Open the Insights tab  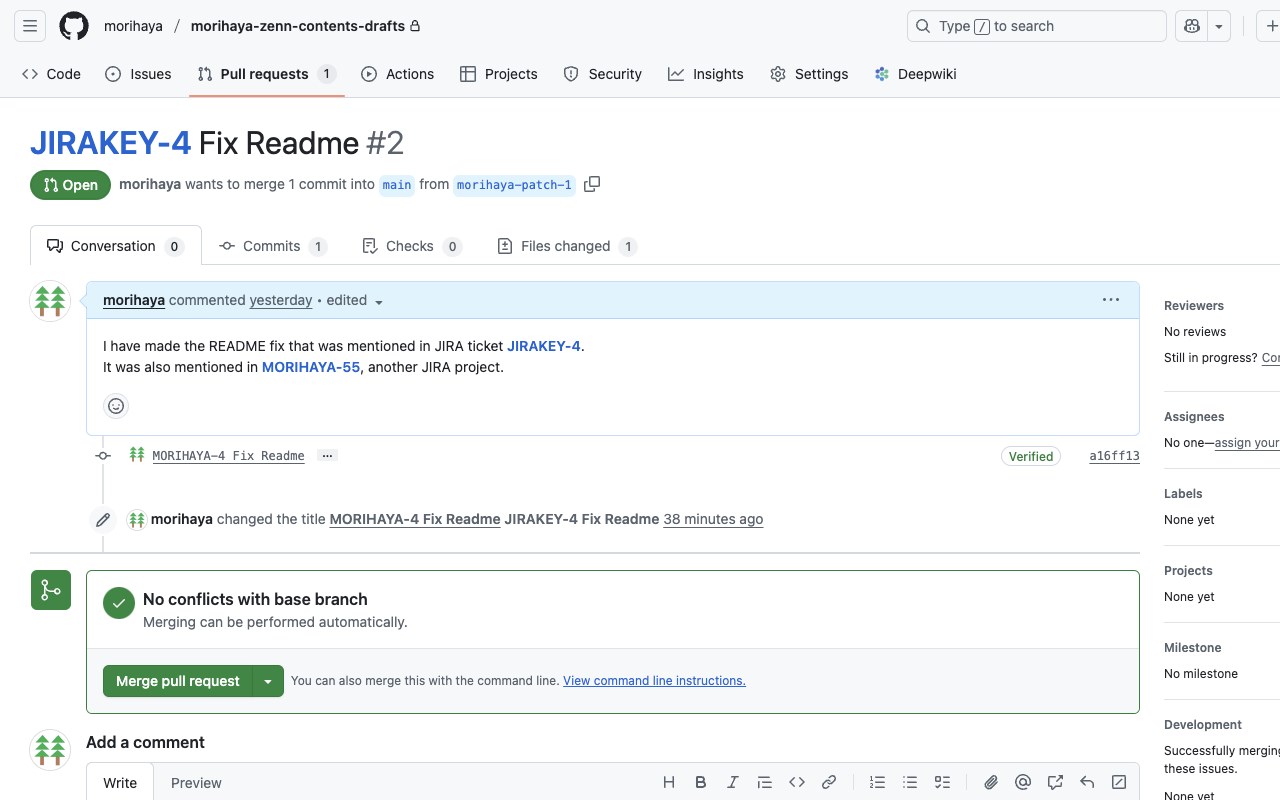(706, 74)
